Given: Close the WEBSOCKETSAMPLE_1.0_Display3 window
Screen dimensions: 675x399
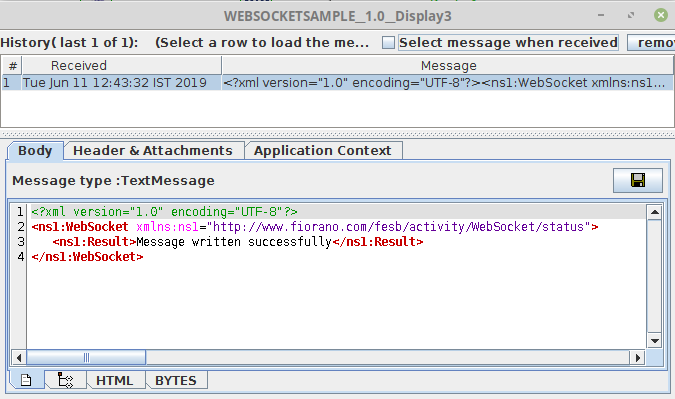Looking at the screenshot, I should pyautogui.click(x=660, y=15).
